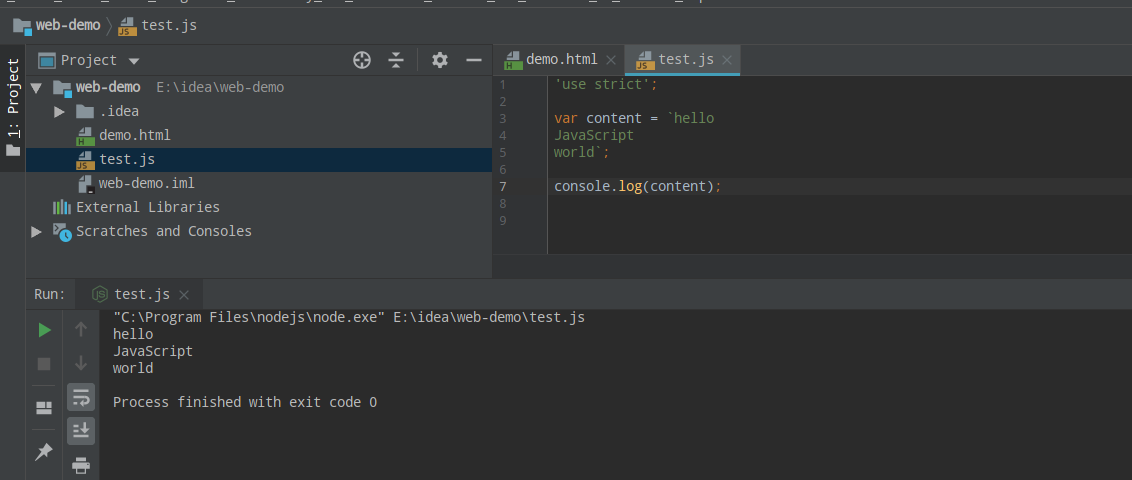Stop the running process square button
Screen dimensions: 1132x480
click(44, 364)
